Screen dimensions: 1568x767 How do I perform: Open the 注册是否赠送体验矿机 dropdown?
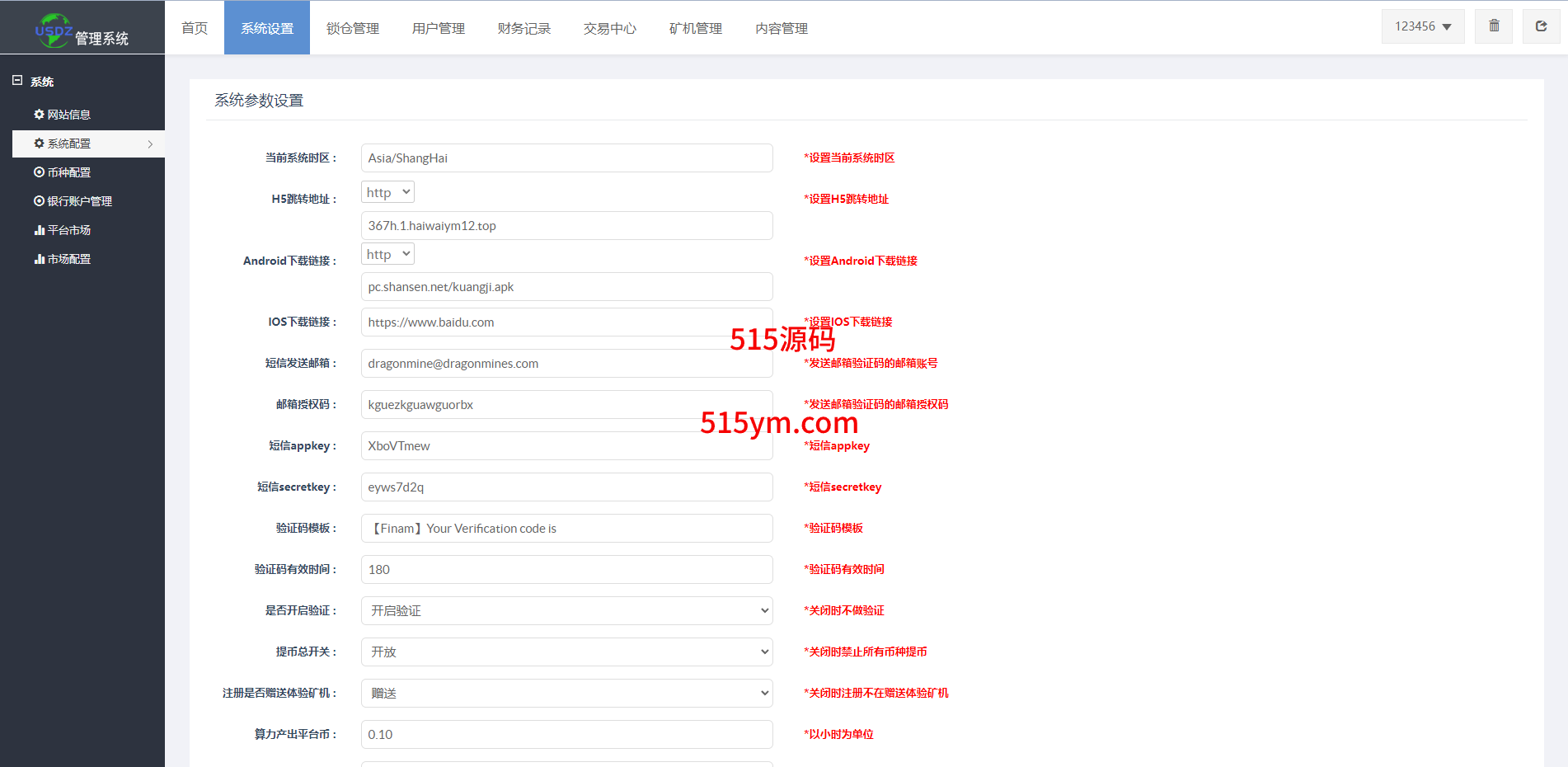(566, 693)
